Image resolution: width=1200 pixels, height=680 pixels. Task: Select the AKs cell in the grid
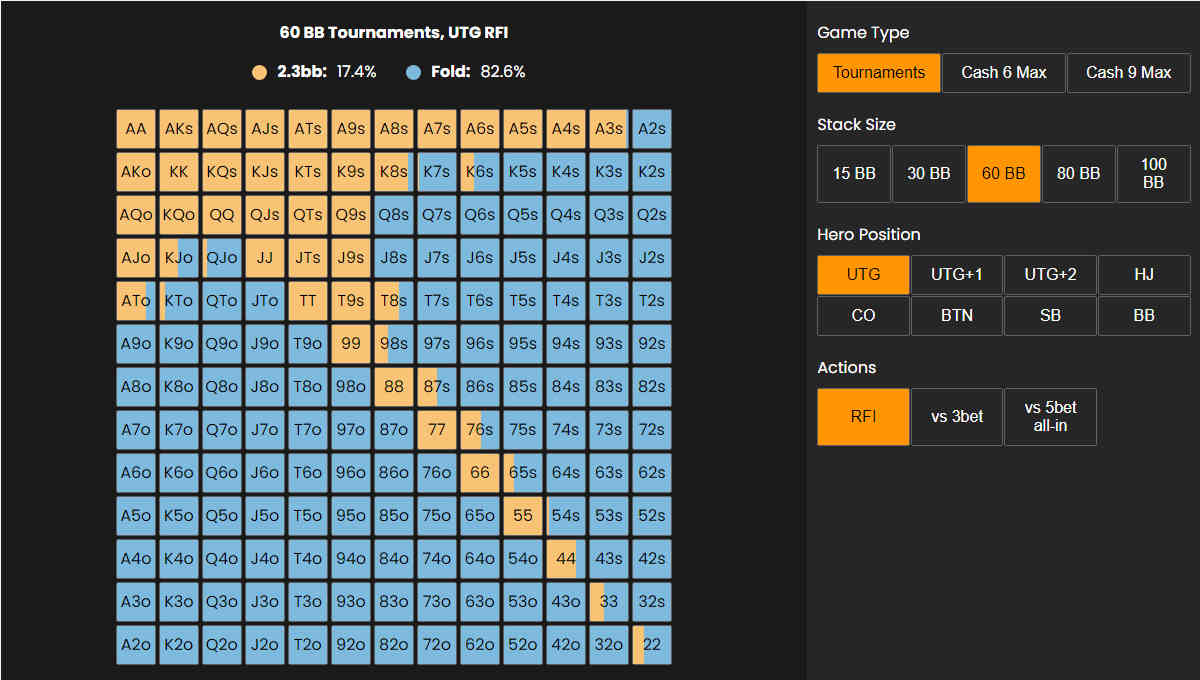point(179,129)
